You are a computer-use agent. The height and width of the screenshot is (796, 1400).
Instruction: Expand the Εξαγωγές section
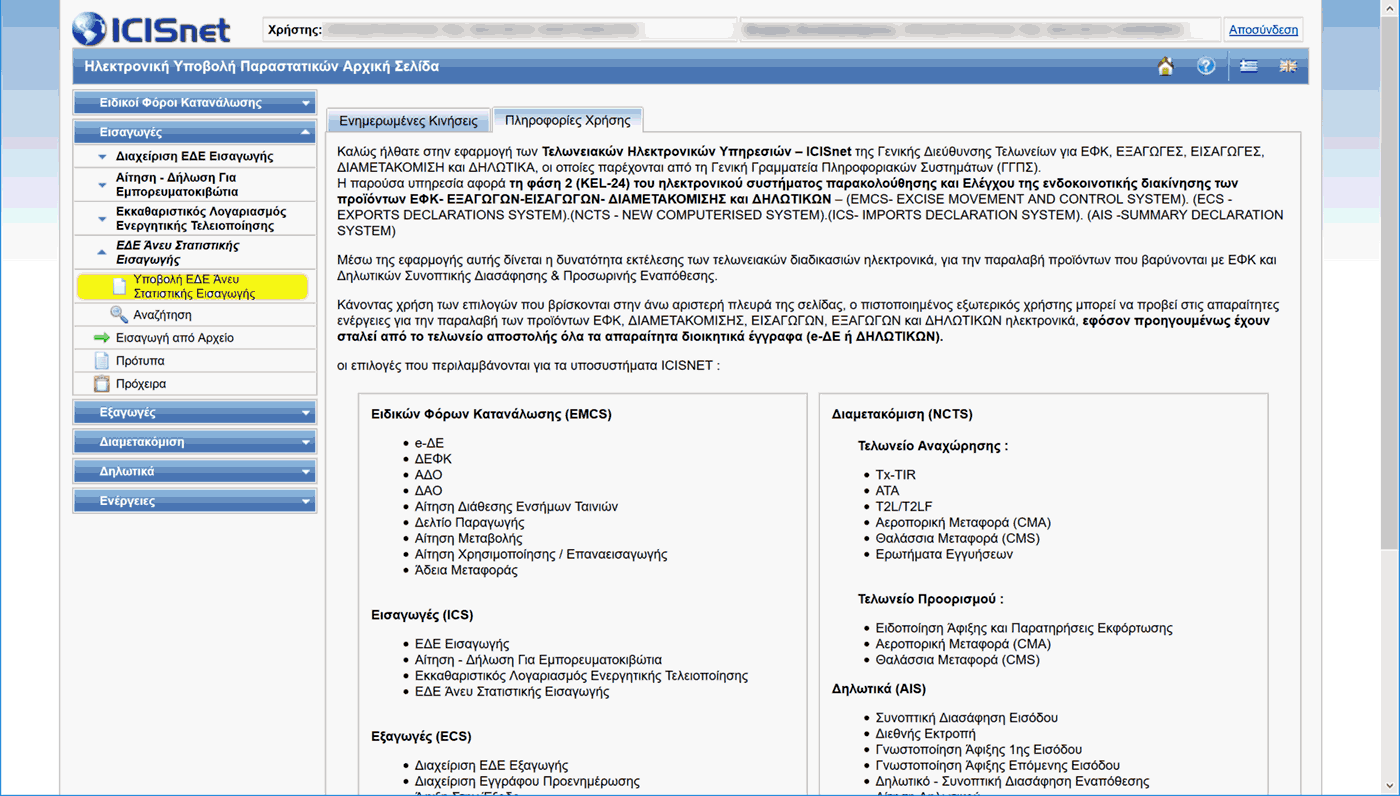click(195, 412)
